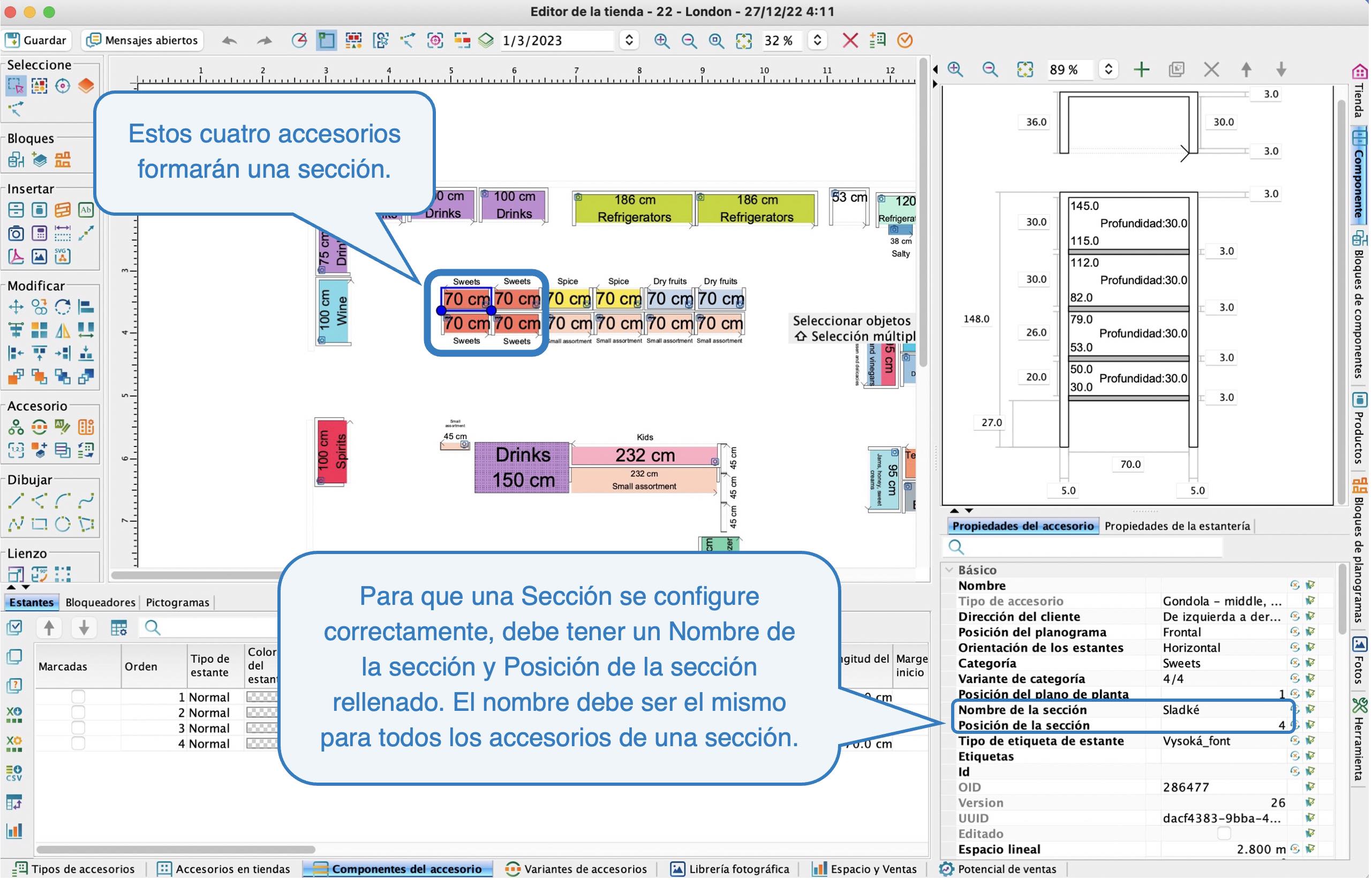Click the date field 1/3/2023
The height and width of the screenshot is (880, 1372).
[557, 41]
